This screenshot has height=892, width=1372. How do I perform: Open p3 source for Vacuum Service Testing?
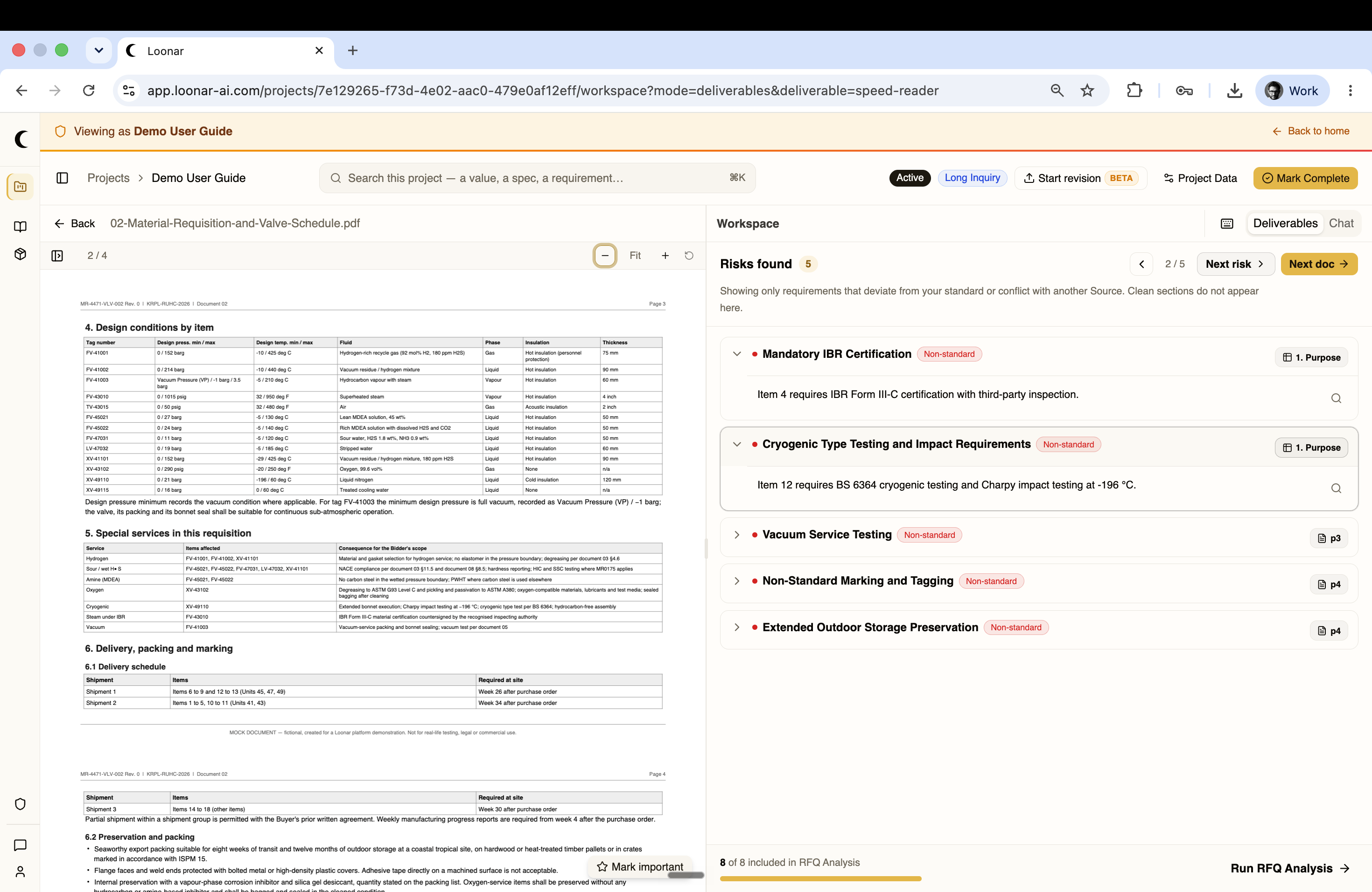pyautogui.click(x=1329, y=538)
